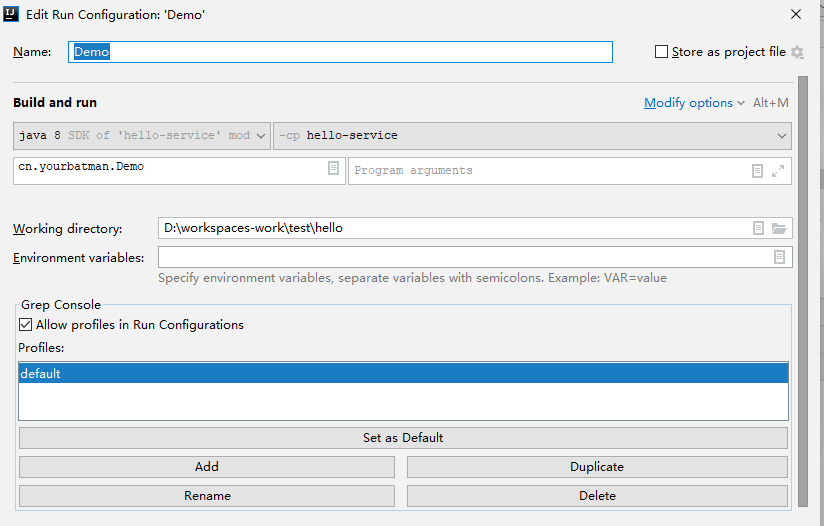Click the gear icon beside Store as project file

(x=797, y=52)
